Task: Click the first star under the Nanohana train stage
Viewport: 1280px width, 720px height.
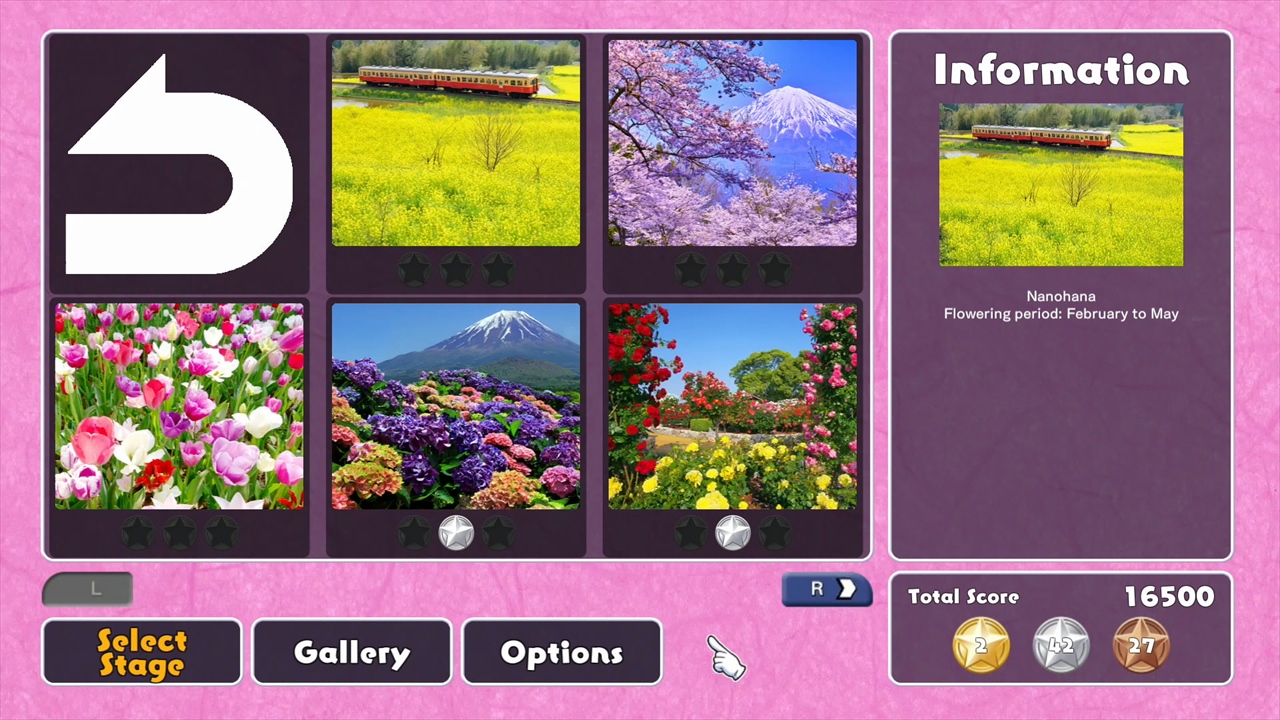Action: 413,268
